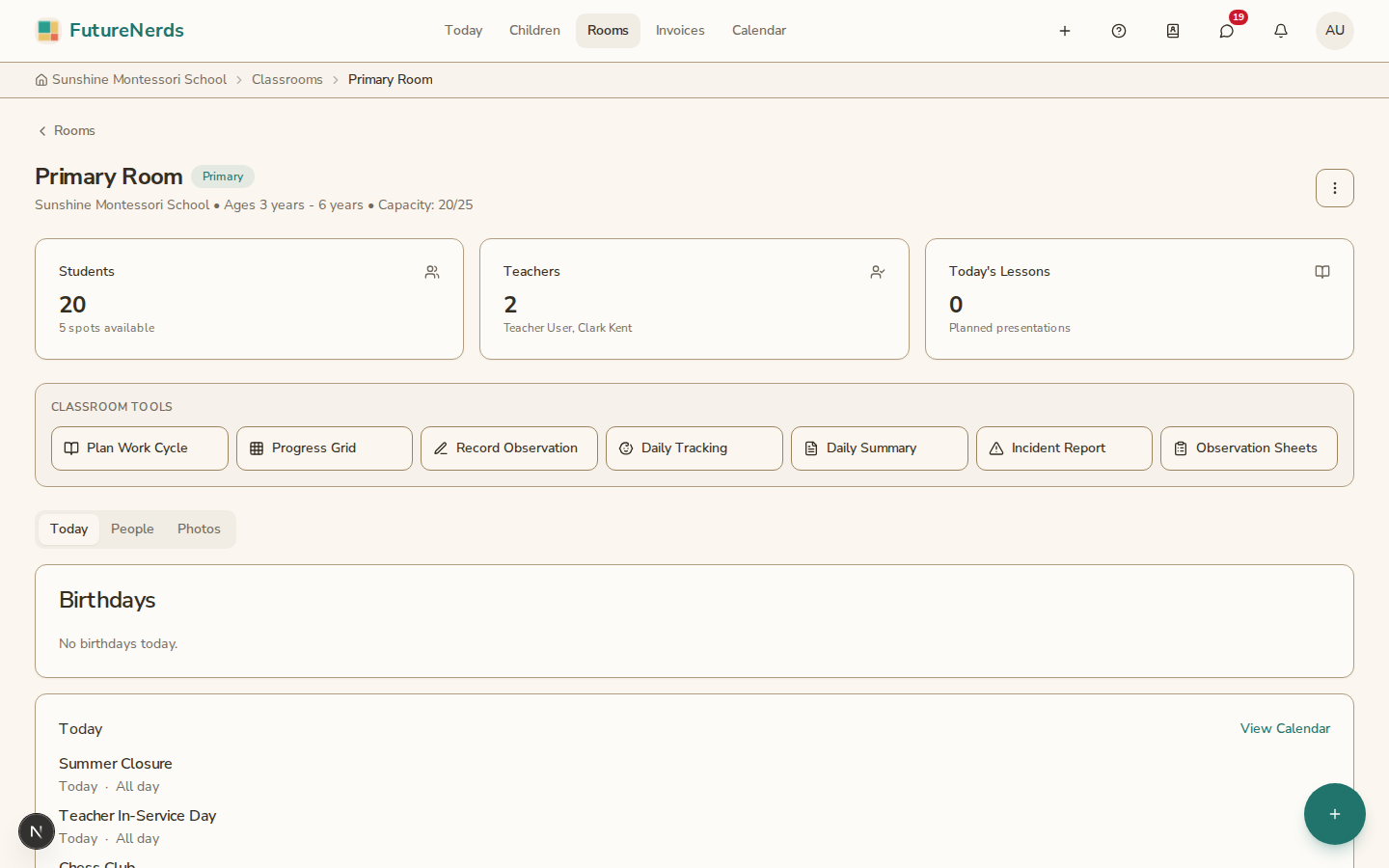Click the Teacher User, Clark Kent text

pos(568,328)
